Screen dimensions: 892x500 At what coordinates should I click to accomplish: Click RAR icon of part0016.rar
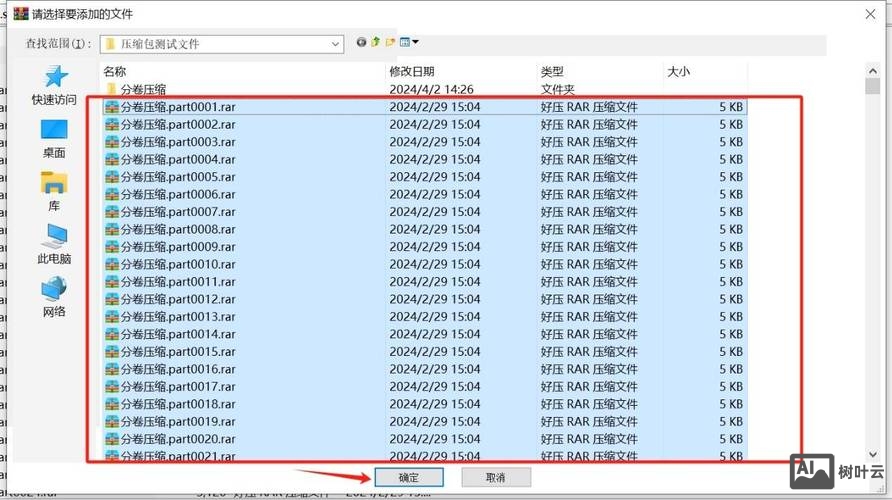(x=112, y=369)
